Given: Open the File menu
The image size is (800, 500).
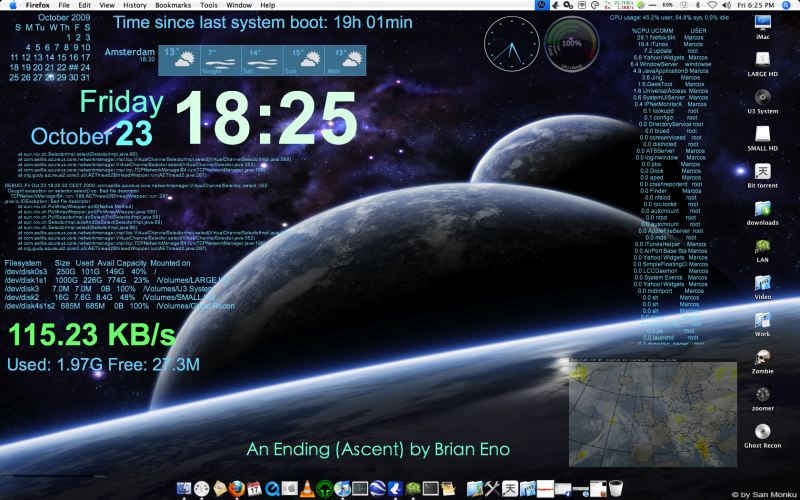Looking at the screenshot, I should (64, 5).
